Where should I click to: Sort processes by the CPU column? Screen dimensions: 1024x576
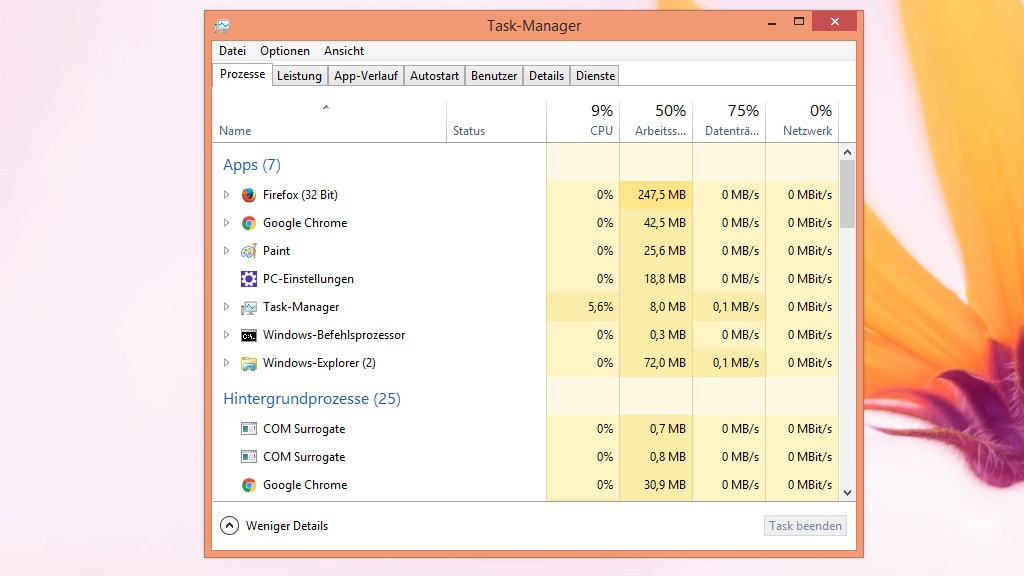(594, 120)
